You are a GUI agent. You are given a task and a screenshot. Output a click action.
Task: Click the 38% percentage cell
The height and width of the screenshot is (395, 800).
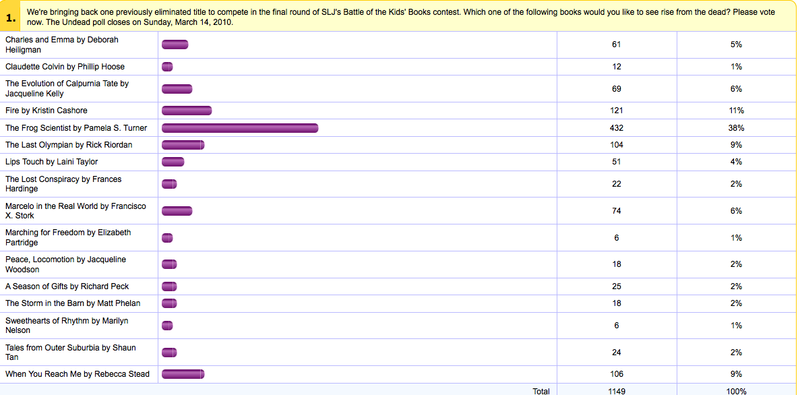[x=736, y=128]
